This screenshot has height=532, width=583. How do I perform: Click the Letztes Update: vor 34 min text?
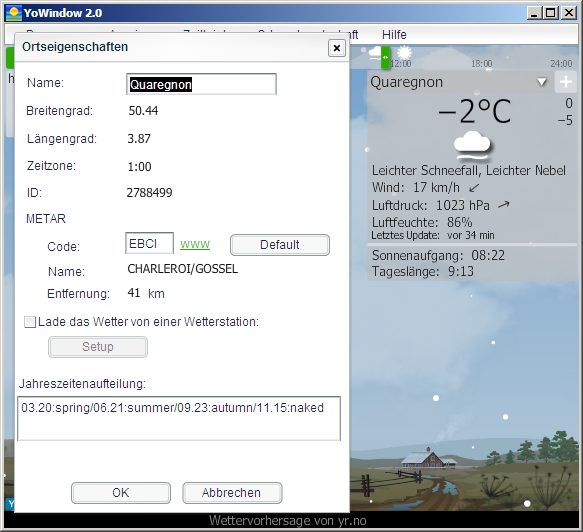click(x=433, y=235)
